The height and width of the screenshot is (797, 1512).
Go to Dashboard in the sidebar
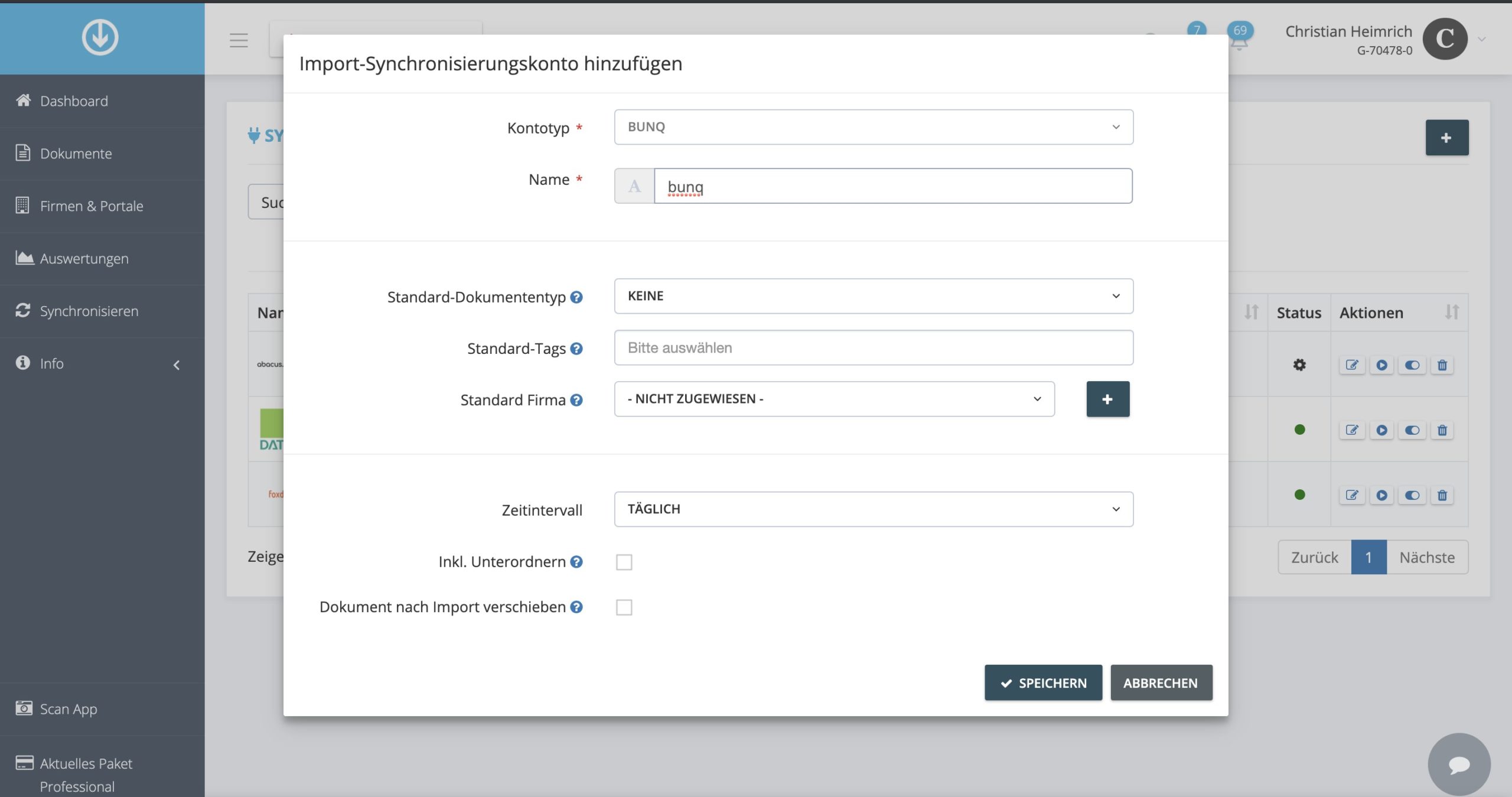click(102, 101)
